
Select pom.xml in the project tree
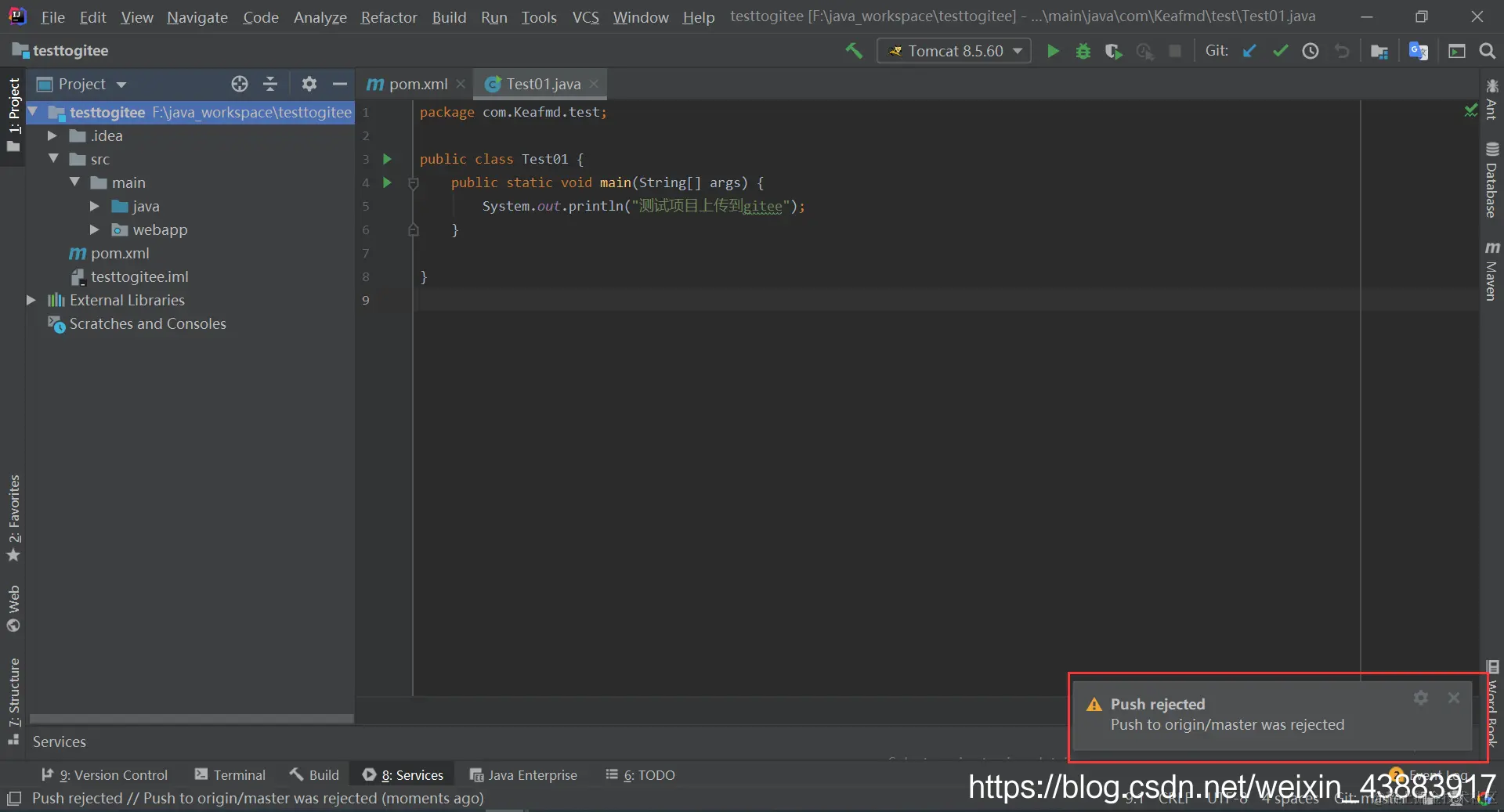point(120,253)
